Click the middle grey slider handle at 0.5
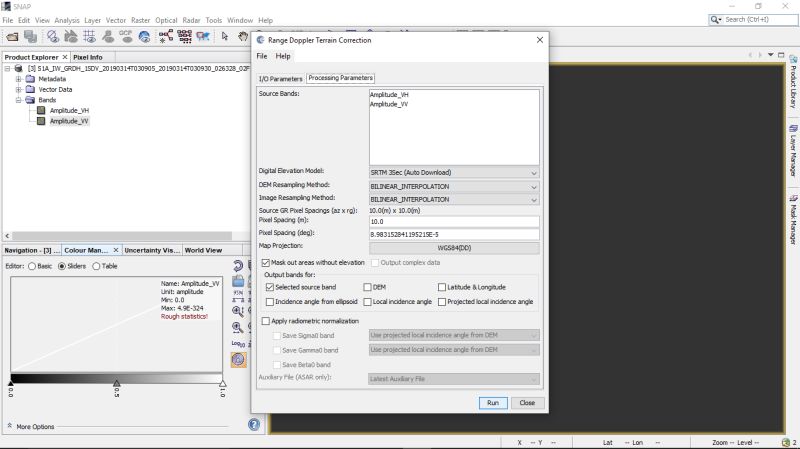Image resolution: width=800 pixels, height=449 pixels. [x=116, y=383]
